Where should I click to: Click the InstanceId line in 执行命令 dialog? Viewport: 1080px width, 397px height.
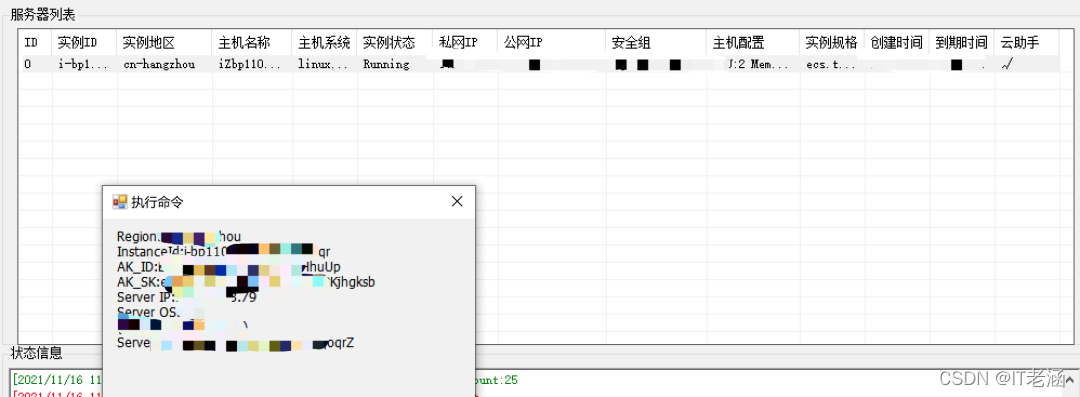[x=224, y=252]
